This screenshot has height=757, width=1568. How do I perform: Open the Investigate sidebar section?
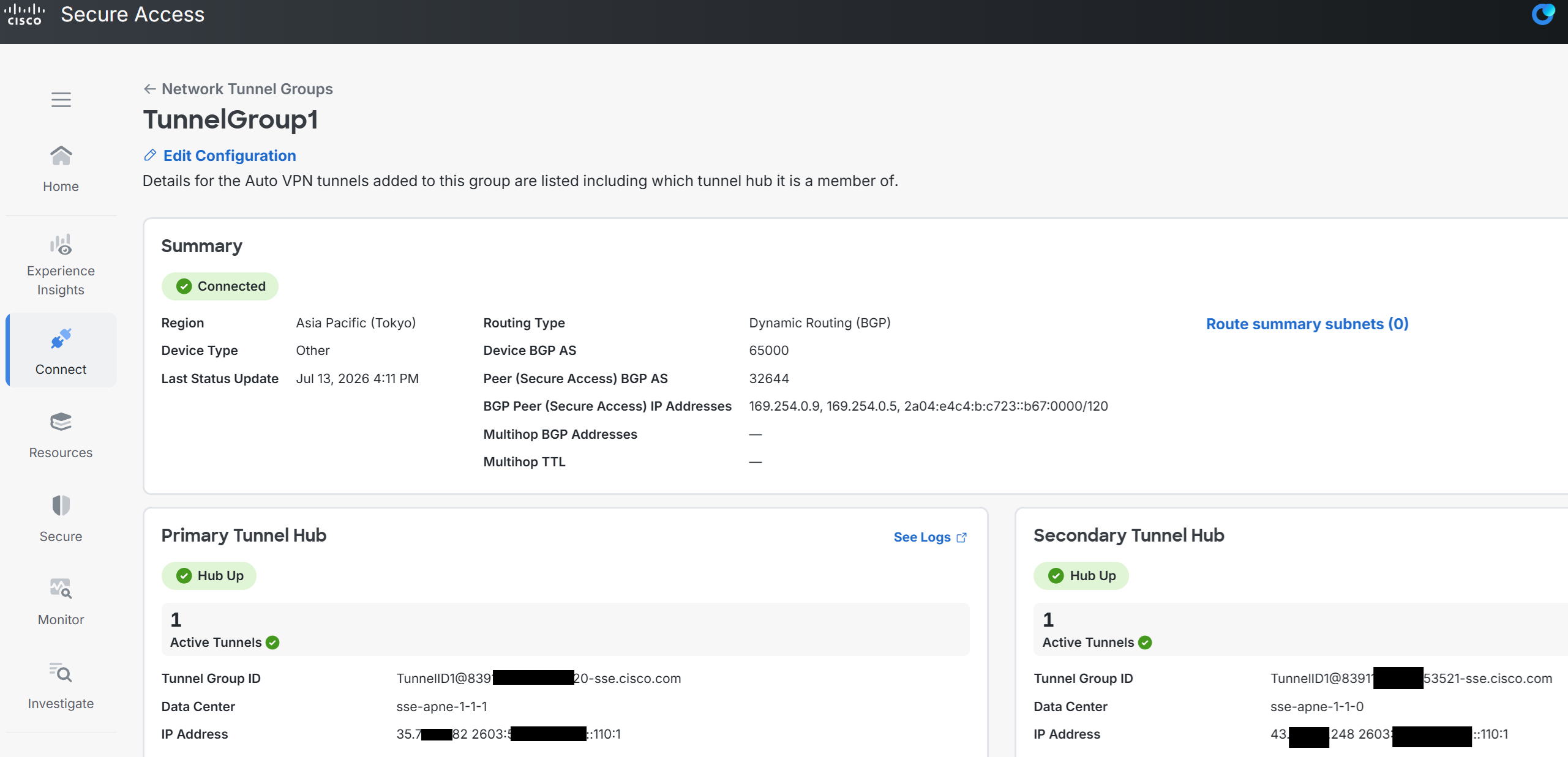[x=61, y=686]
